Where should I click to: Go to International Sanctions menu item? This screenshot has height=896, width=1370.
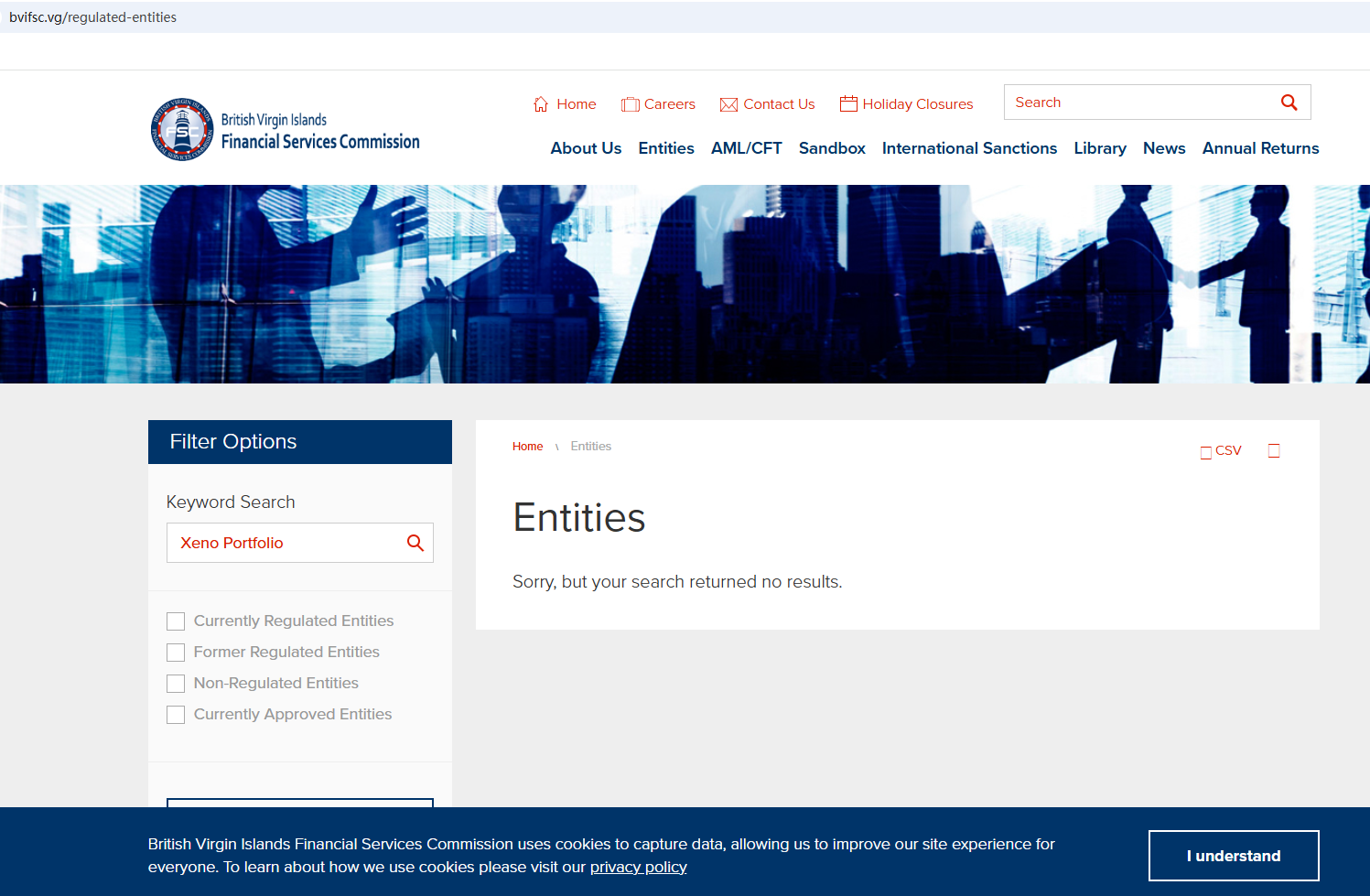point(969,148)
